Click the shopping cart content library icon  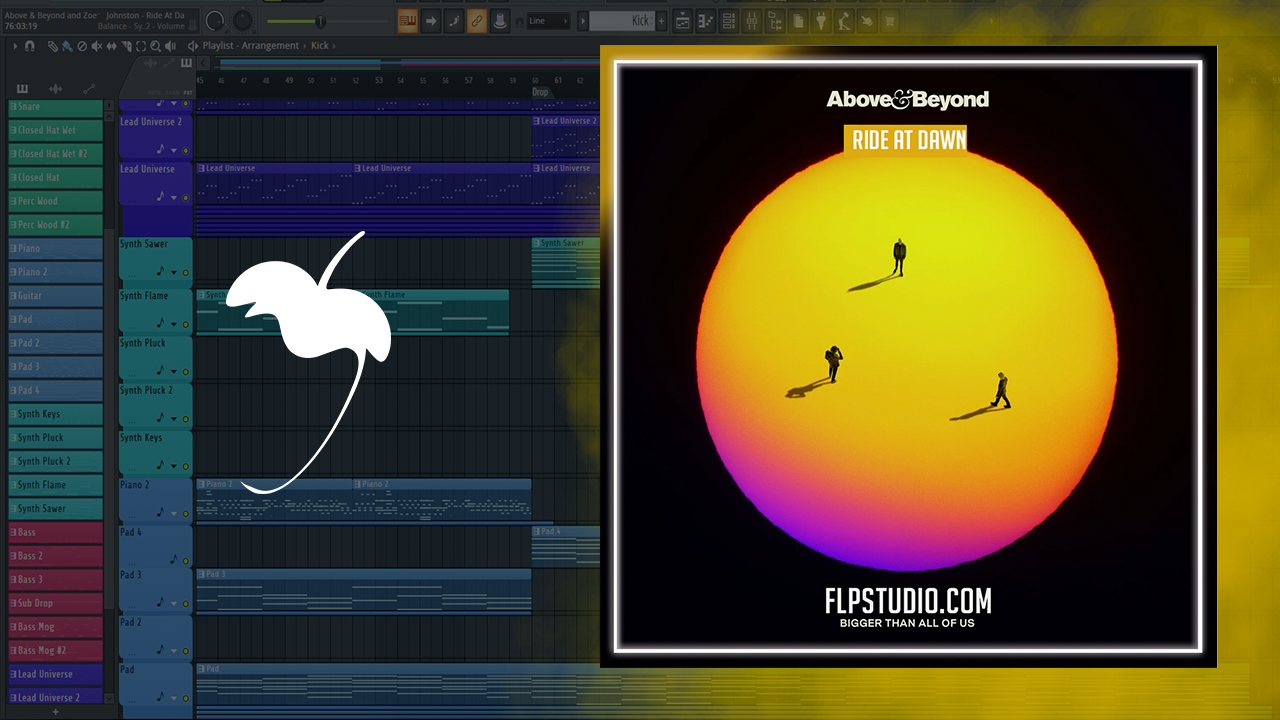(x=888, y=21)
